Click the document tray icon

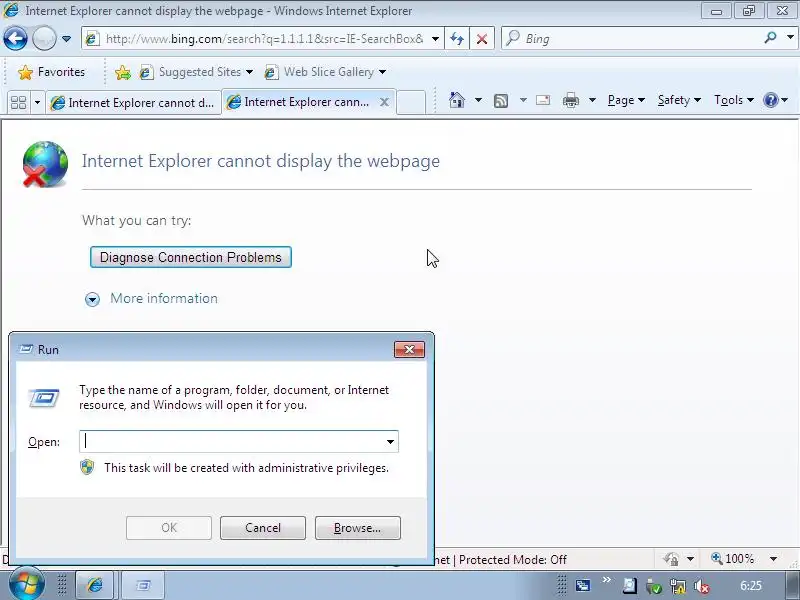630,586
